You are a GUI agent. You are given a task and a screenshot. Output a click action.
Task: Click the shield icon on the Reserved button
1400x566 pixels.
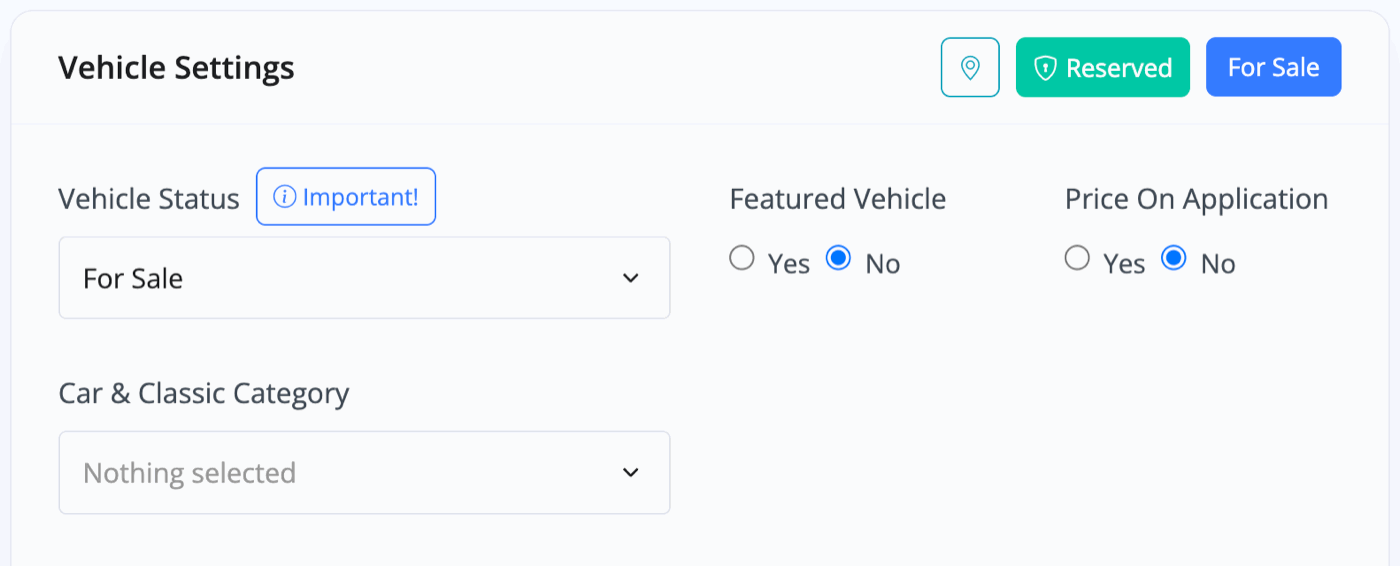[x=1045, y=68]
